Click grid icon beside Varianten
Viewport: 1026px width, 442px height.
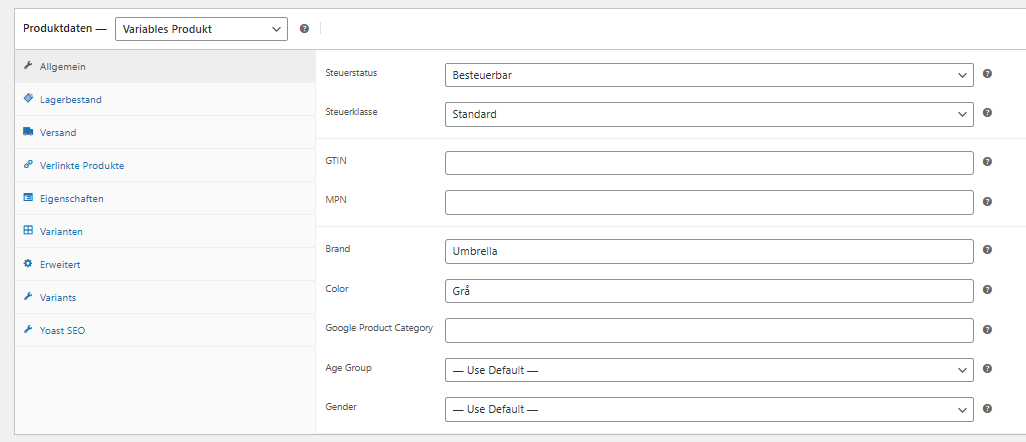click(27, 230)
